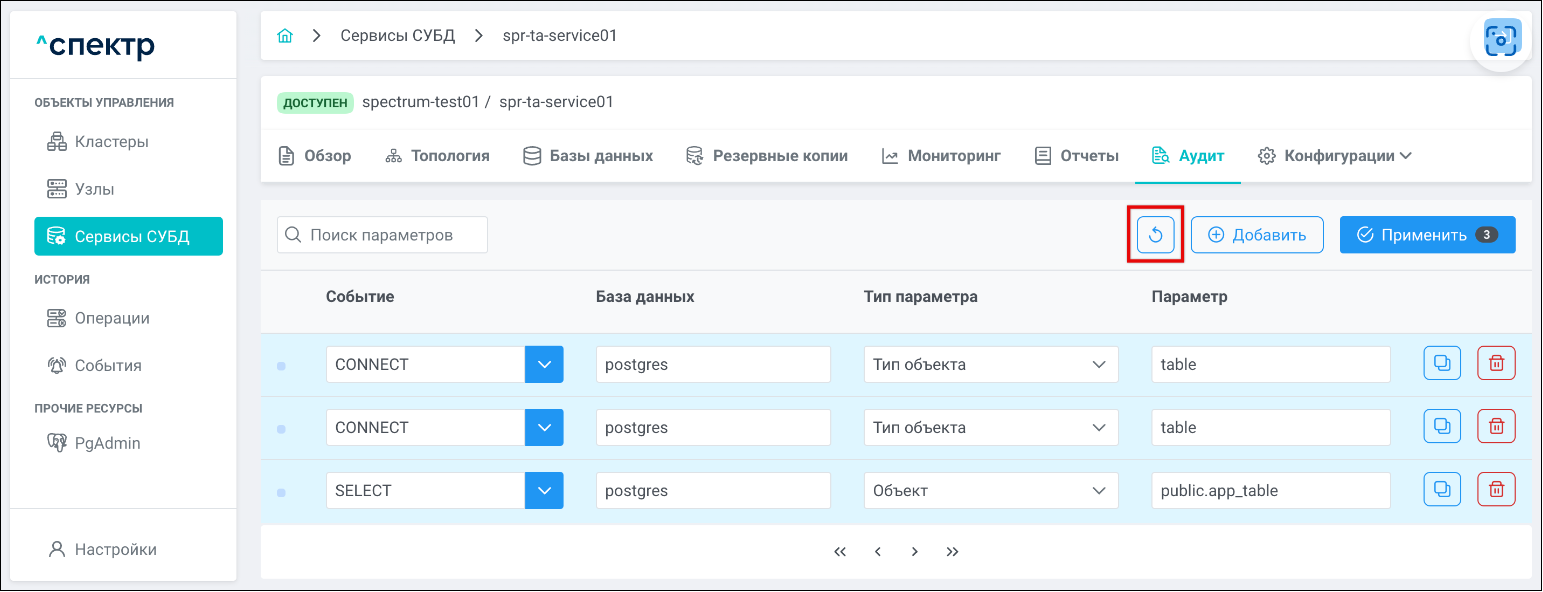The image size is (1543, 592).
Task: Switch to the Мониторинг tab
Action: (x=941, y=156)
